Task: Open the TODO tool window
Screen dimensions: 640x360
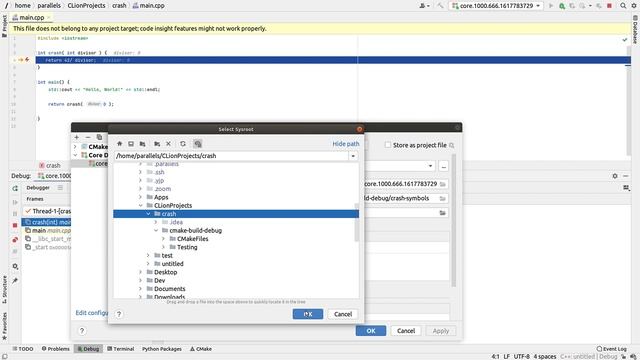Action: pos(22,349)
